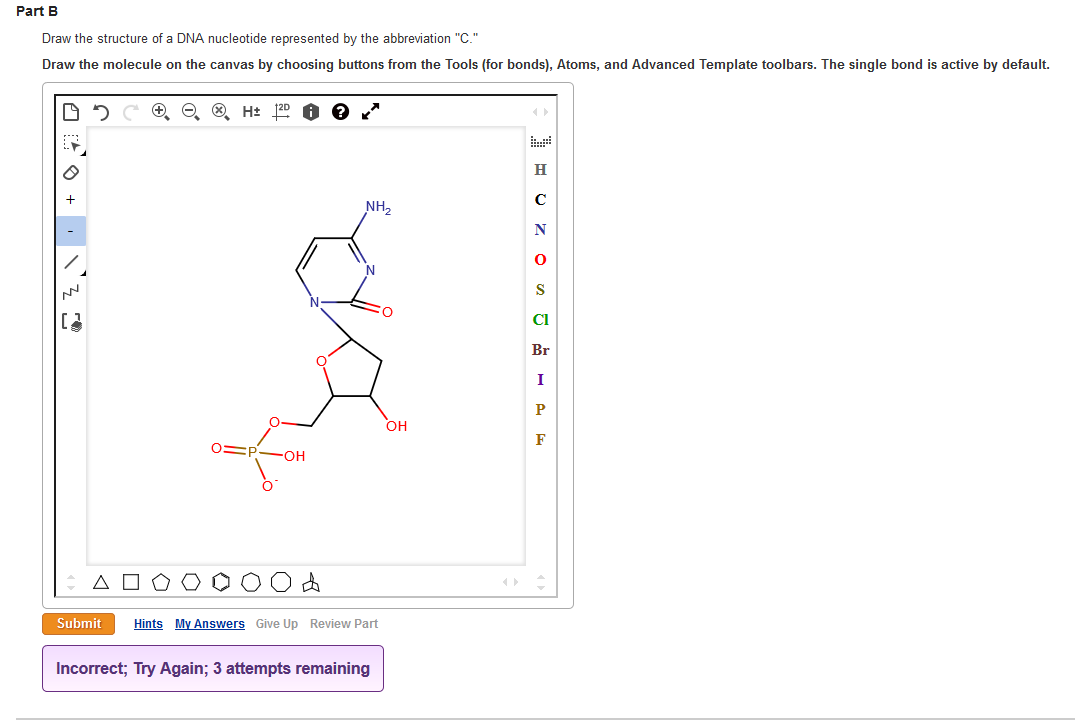Zoom out of the canvas
1075x724 pixels.
191,111
